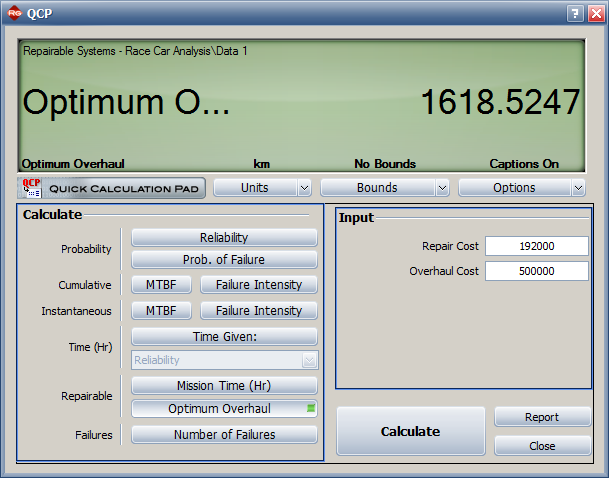Viewport: 609px width, 478px height.
Task: Click the Bounds button
Action: [377, 188]
